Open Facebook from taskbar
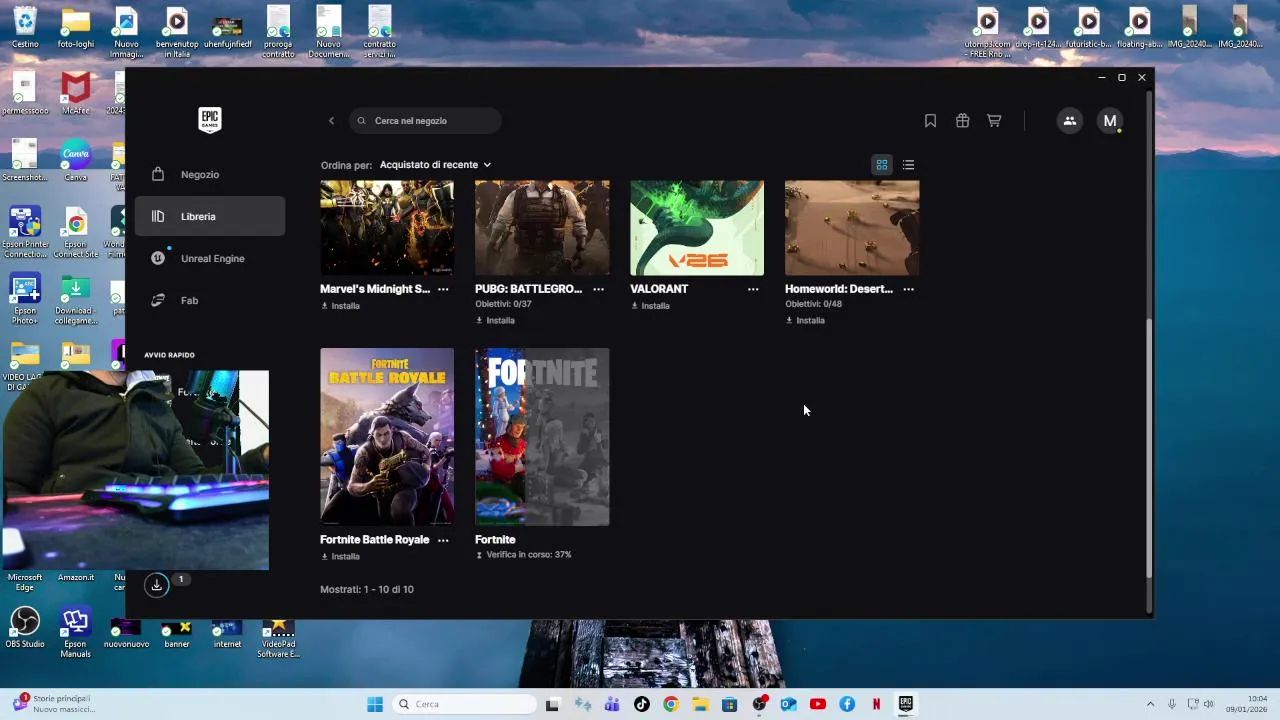Screen dimensions: 1280x720 (847, 704)
